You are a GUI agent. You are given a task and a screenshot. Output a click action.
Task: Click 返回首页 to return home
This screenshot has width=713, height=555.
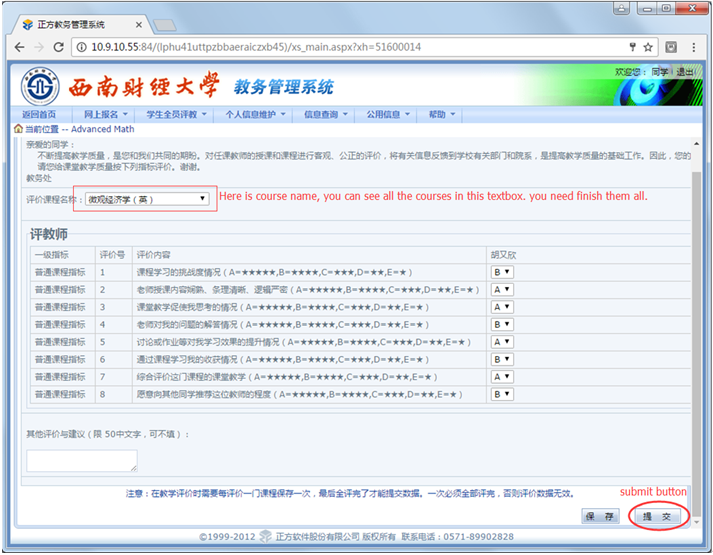(x=39, y=115)
